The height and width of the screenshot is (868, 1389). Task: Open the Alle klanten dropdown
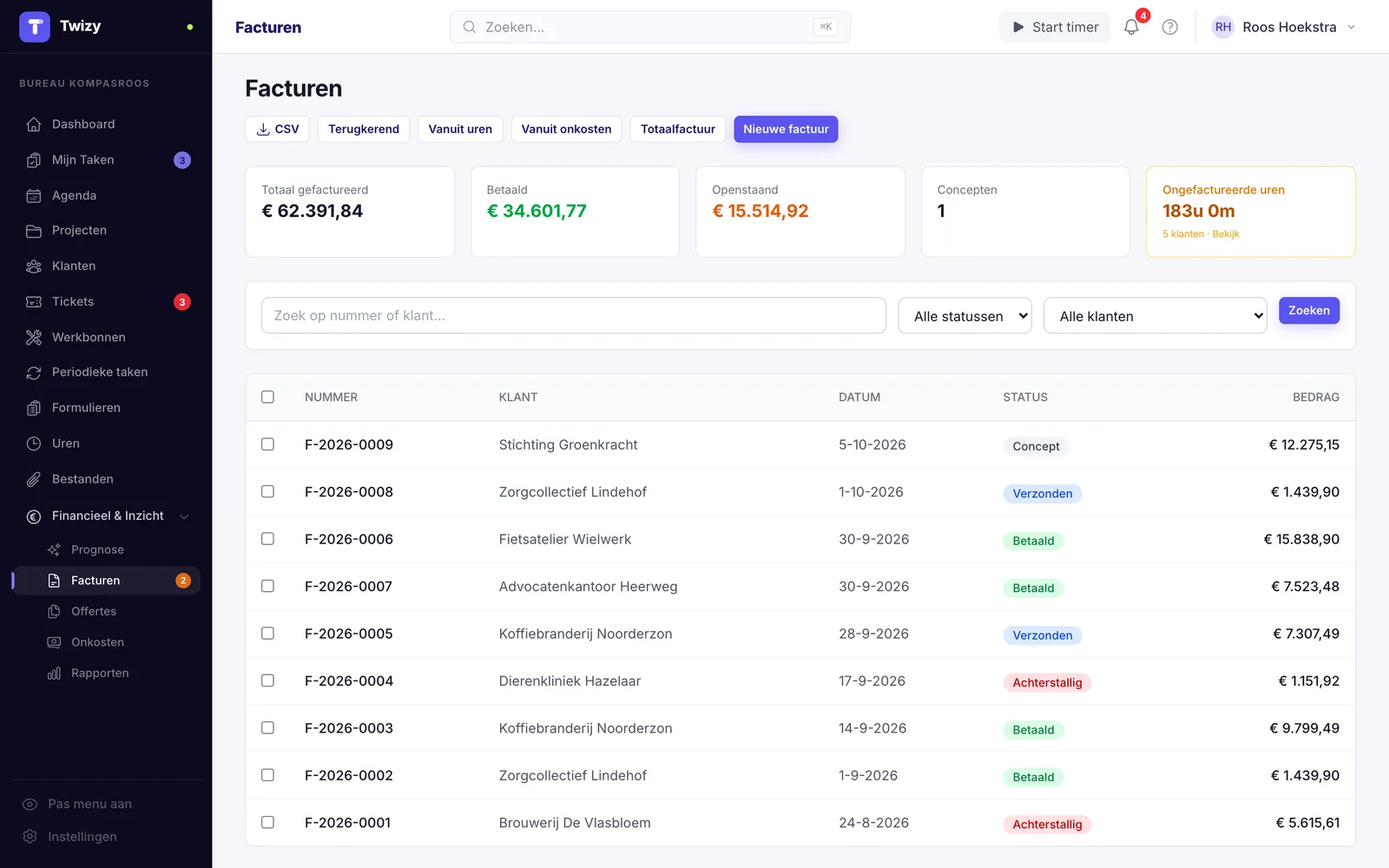(1155, 316)
